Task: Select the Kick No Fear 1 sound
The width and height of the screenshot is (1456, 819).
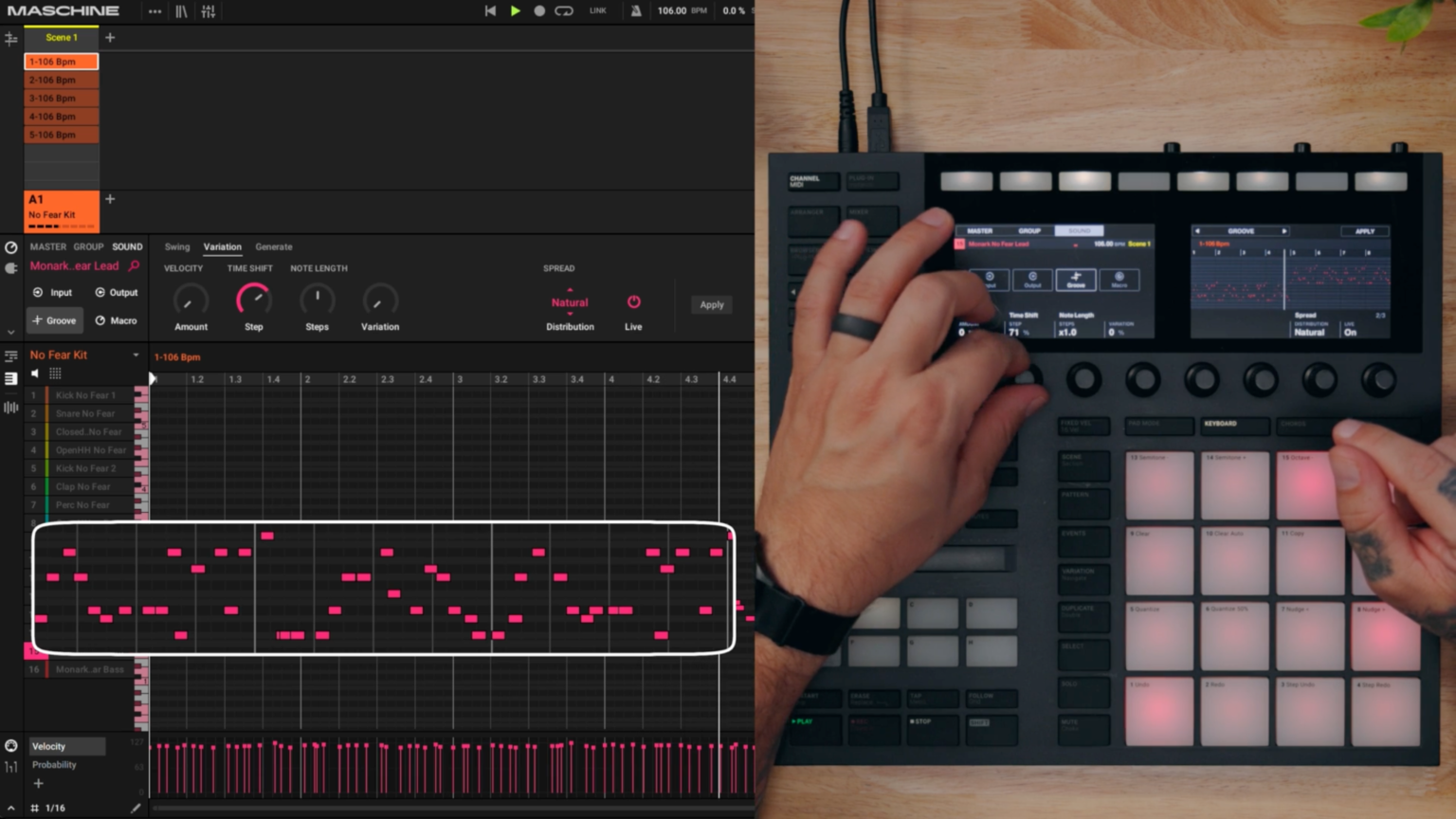Action: click(85, 395)
